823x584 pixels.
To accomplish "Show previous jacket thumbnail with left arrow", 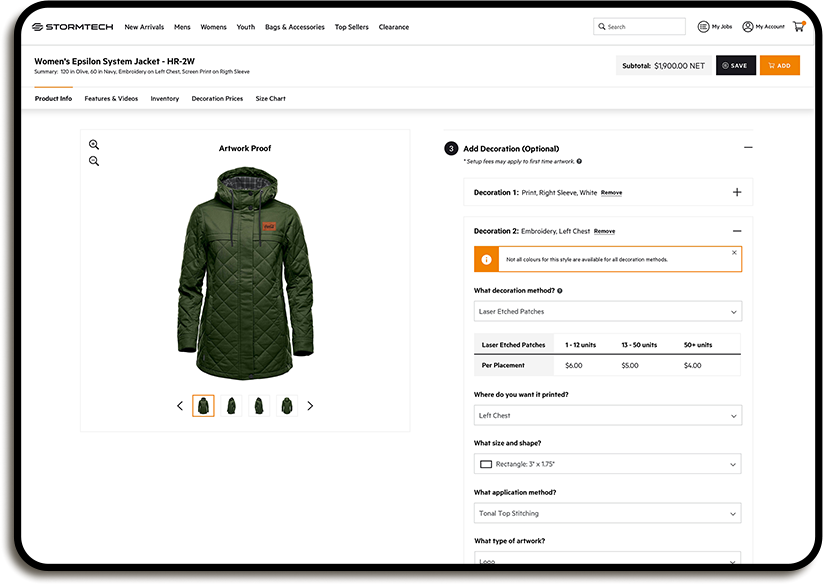I will click(x=180, y=406).
